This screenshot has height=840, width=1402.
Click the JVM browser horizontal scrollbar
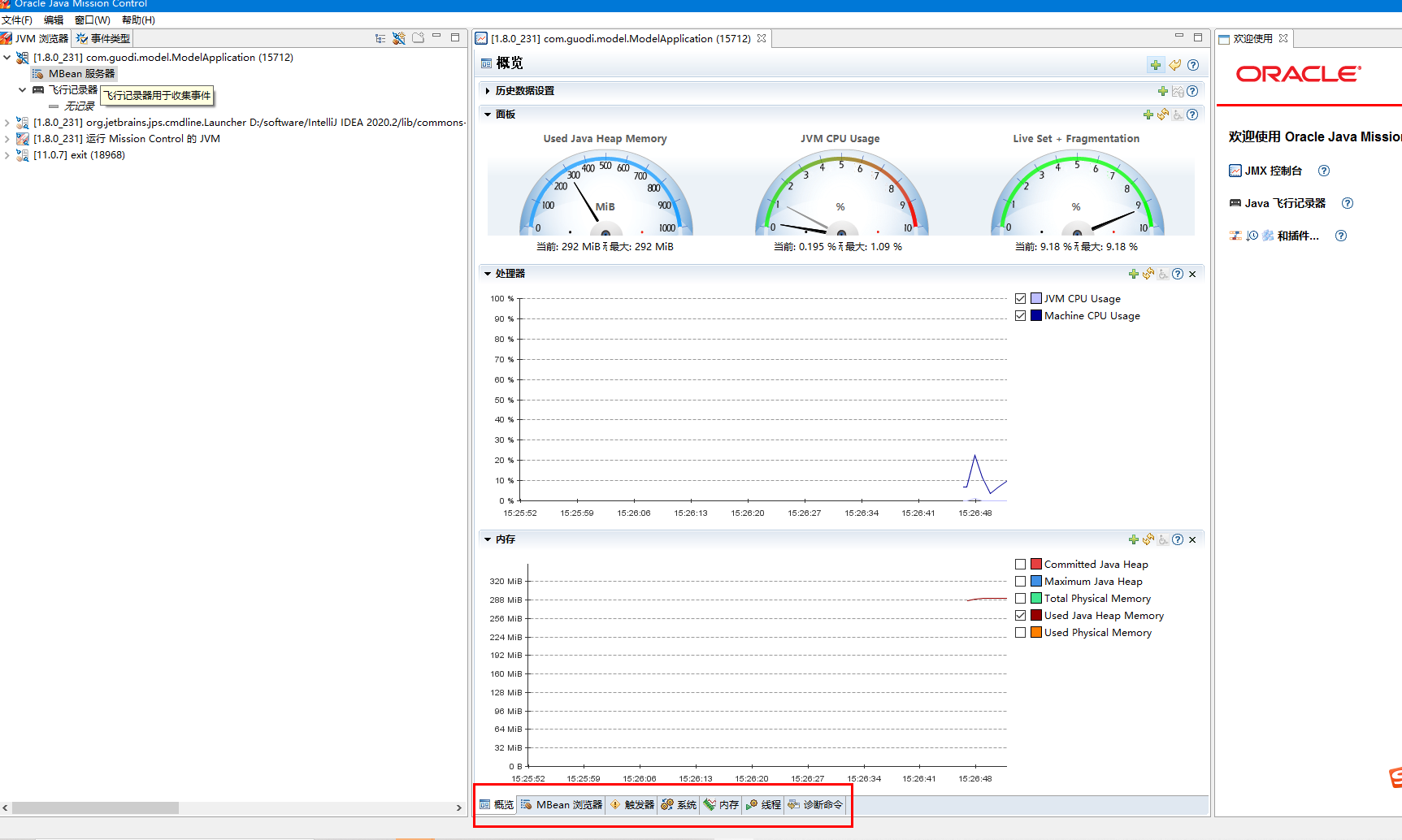coord(95,808)
